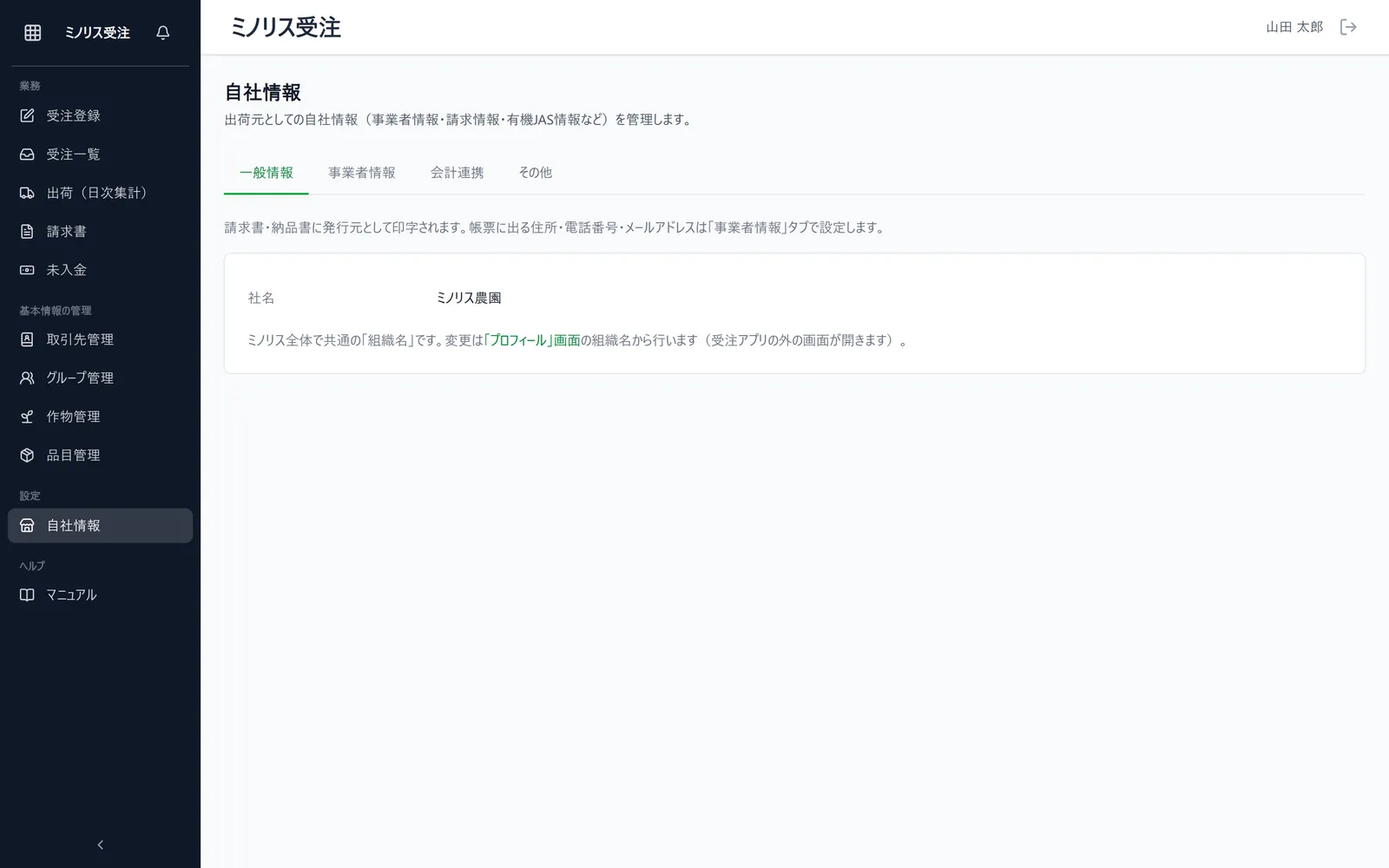Click the logout icon beside 山田 太郎
Image resolution: width=1389 pixels, height=868 pixels.
tap(1348, 27)
